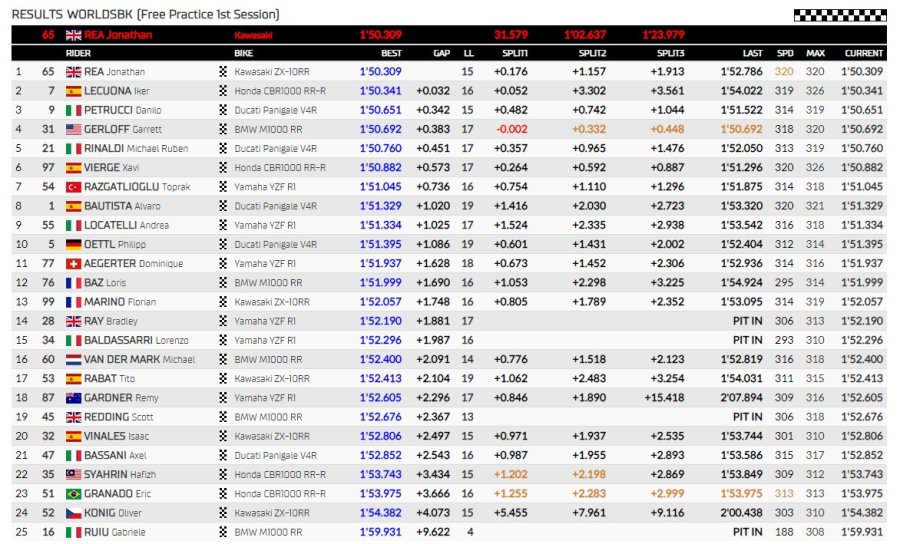The width and height of the screenshot is (900, 544).
Task: Click gap value '+9.622'
Action: tap(433, 532)
